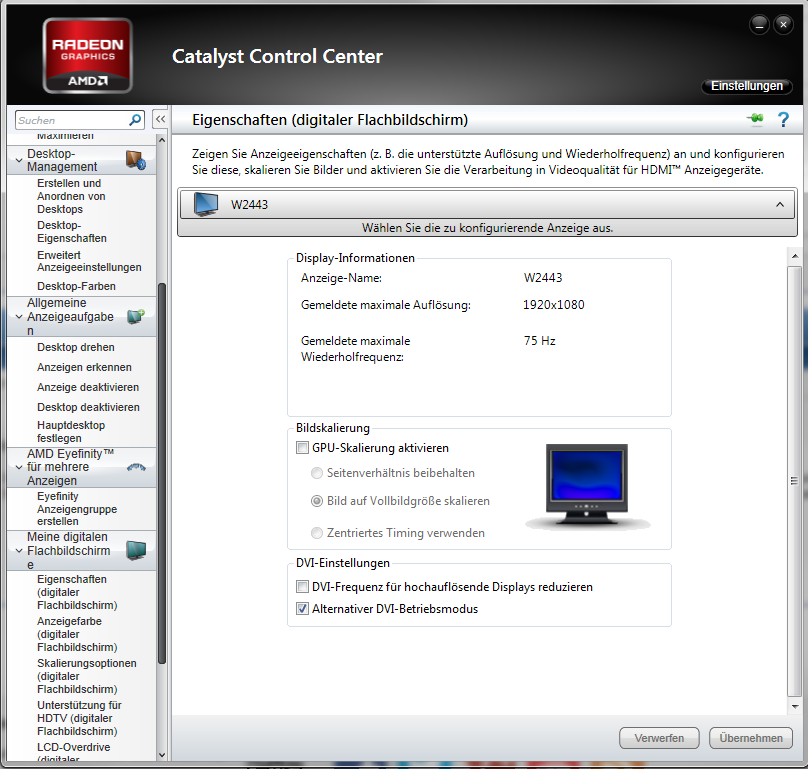This screenshot has width=808, height=769.
Task: Open Eigenschaften (digitaler Flachbildschirm) in sidebar
Action: coord(77,592)
